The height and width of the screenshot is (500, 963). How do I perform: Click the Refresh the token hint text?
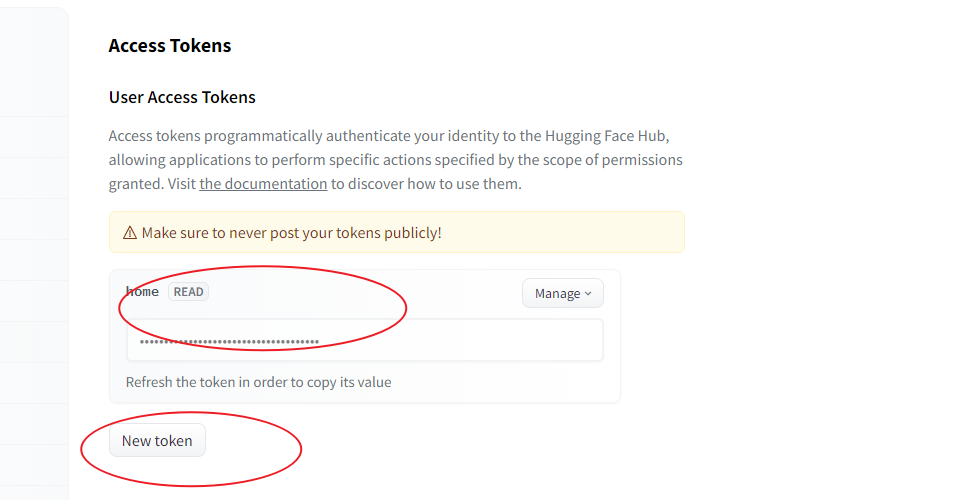click(x=259, y=382)
